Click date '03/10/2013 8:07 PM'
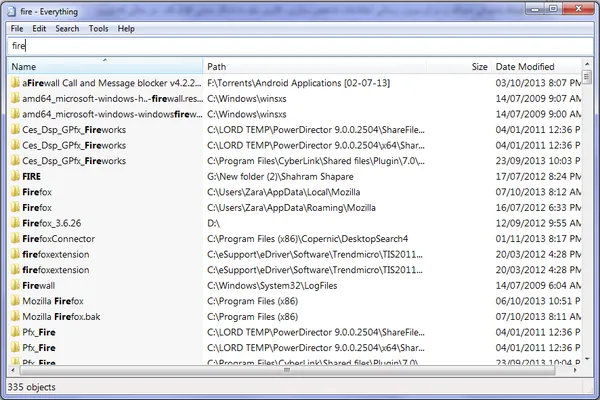 pos(538,83)
